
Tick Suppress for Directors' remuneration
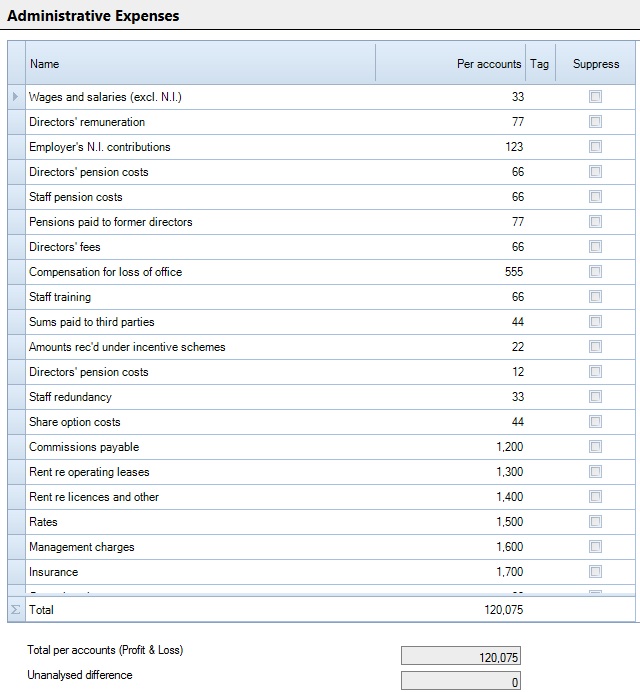595,121
